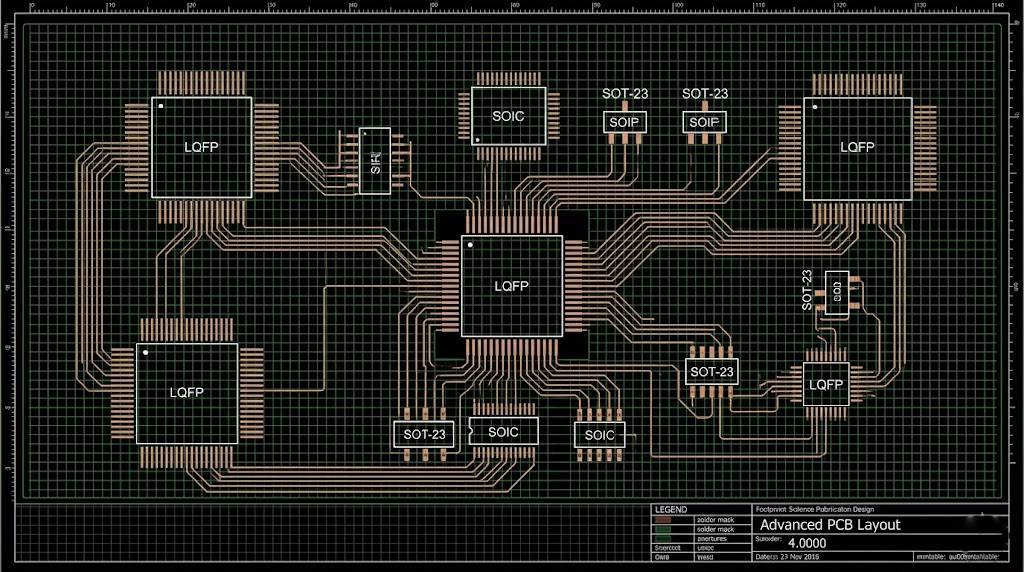The image size is (1024, 572).
Task: Click the vertically labeled SOT-23 component
Action: [x=836, y=294]
